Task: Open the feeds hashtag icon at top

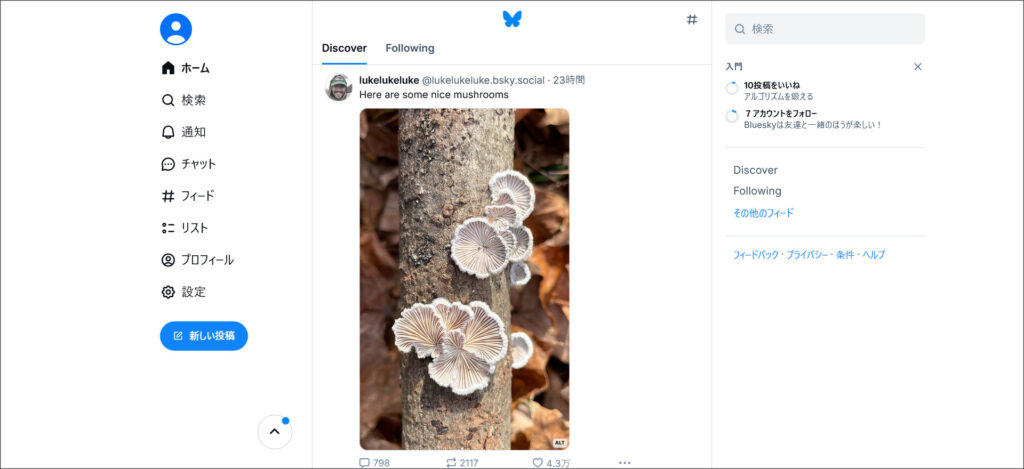Action: click(x=691, y=19)
